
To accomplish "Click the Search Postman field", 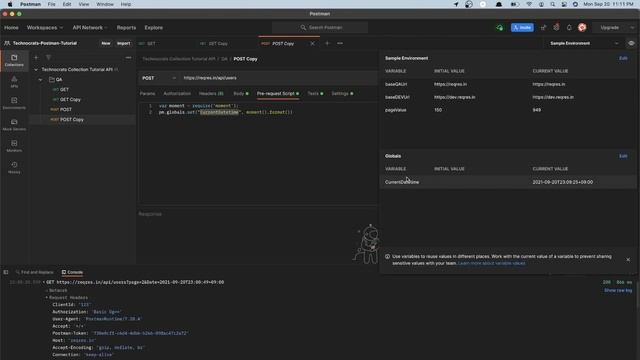I will pyautogui.click(x=320, y=27).
